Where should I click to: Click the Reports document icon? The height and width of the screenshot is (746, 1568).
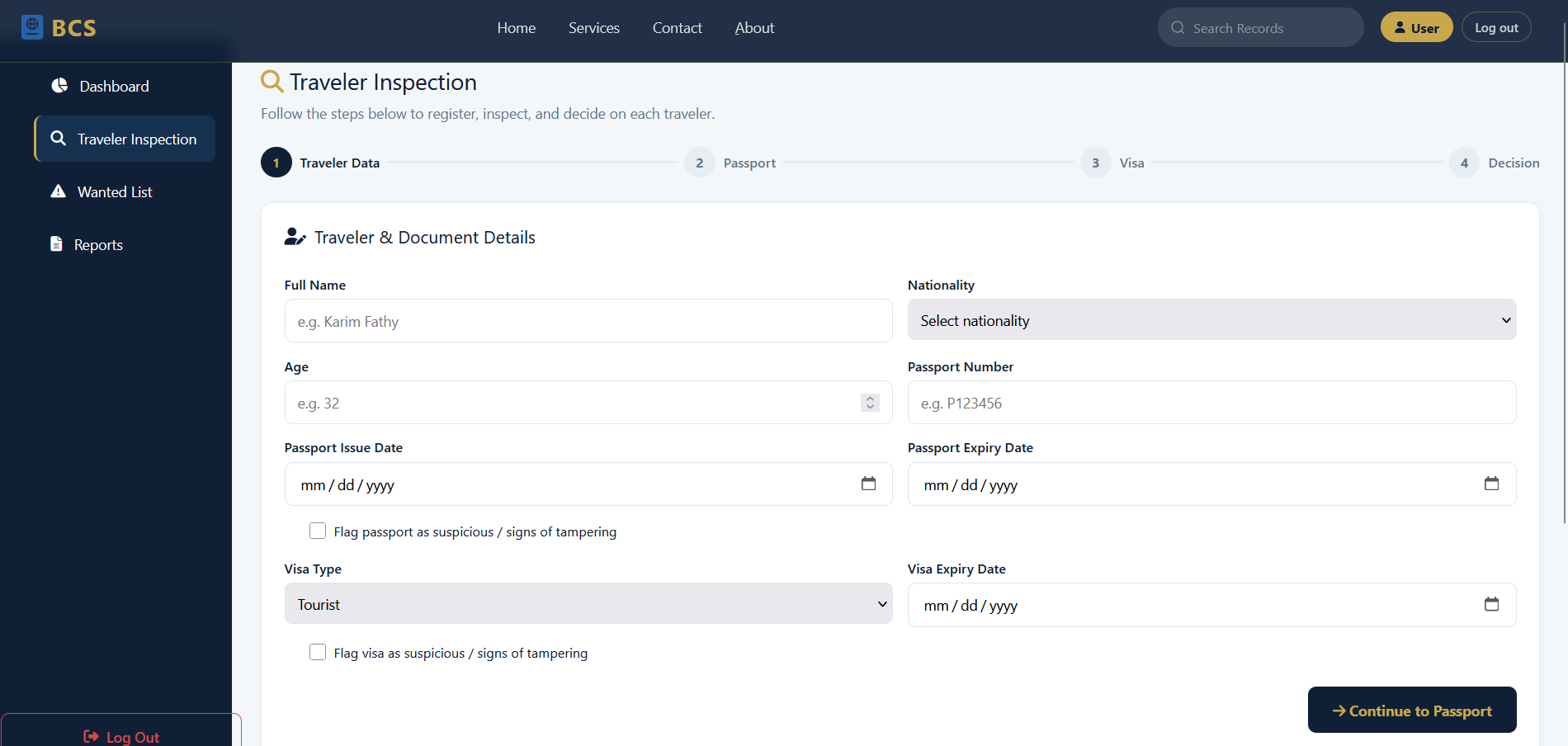coord(56,244)
